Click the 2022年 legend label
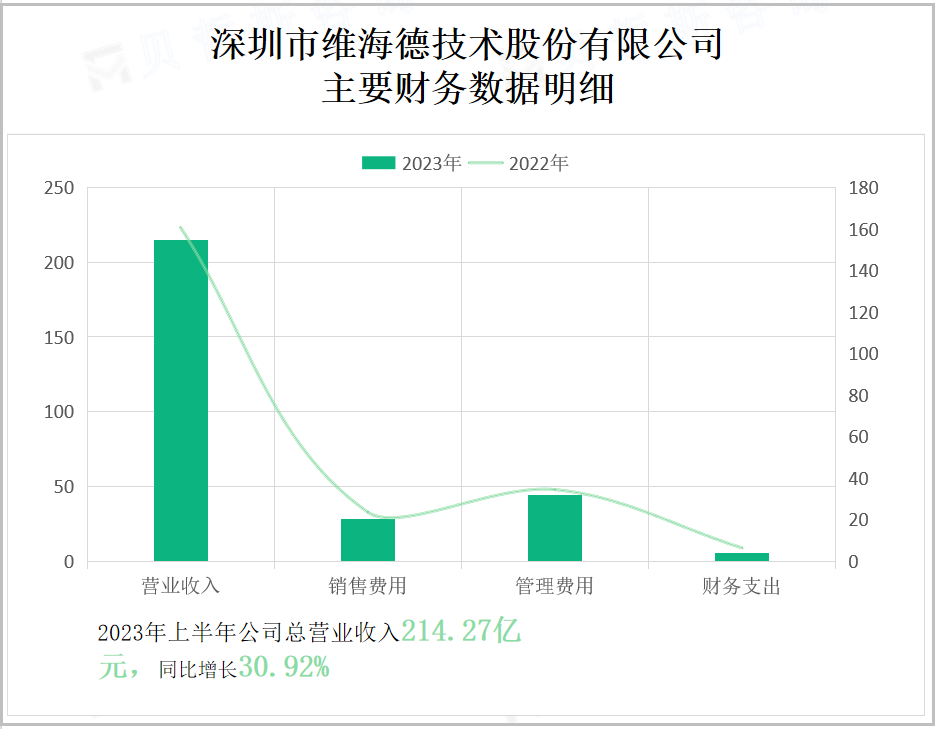Viewport: 939px width, 729px height. (x=538, y=164)
